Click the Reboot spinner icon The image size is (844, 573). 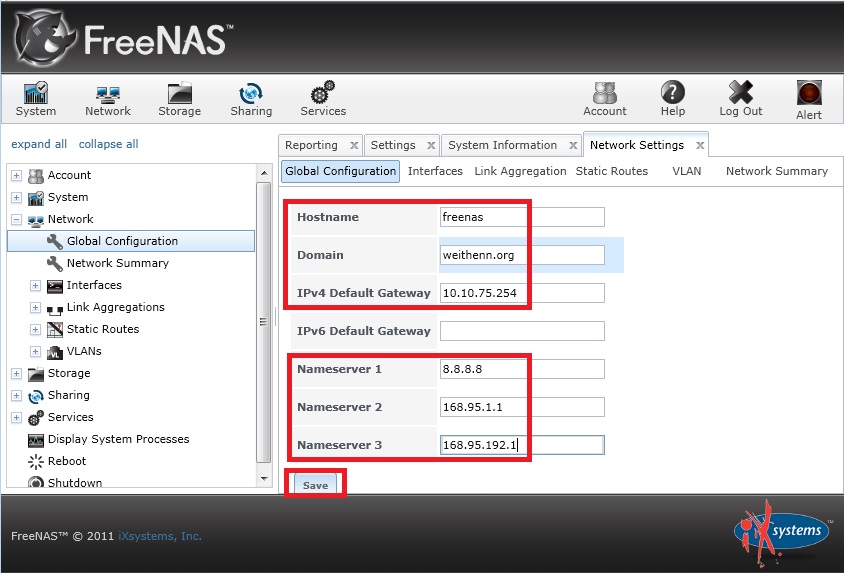[36, 462]
